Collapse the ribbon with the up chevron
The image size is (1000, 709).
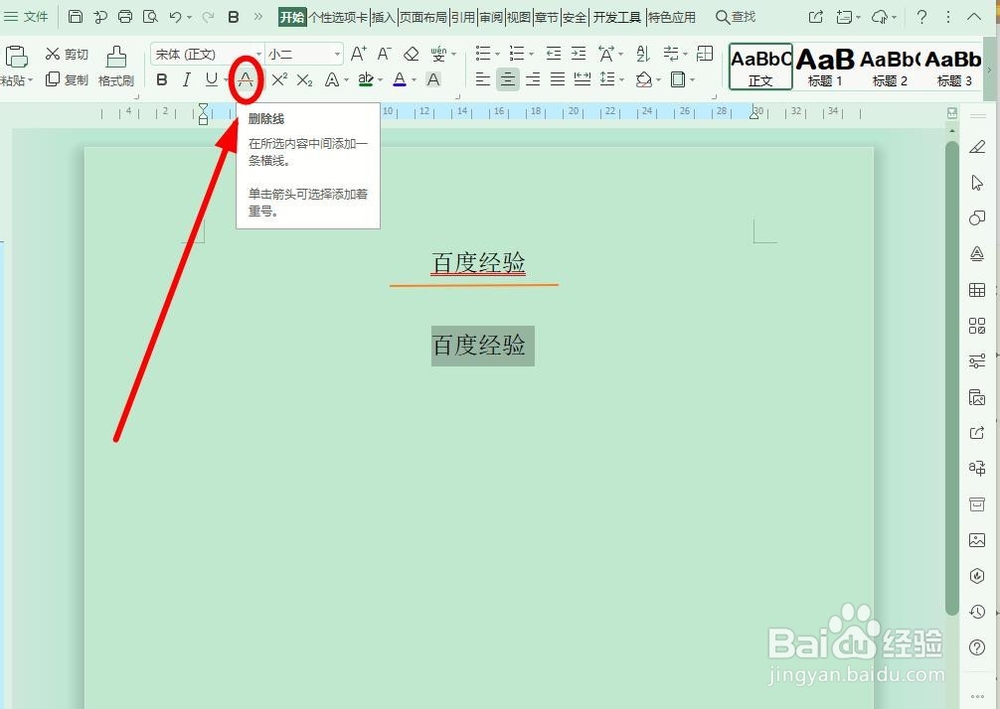(974, 17)
